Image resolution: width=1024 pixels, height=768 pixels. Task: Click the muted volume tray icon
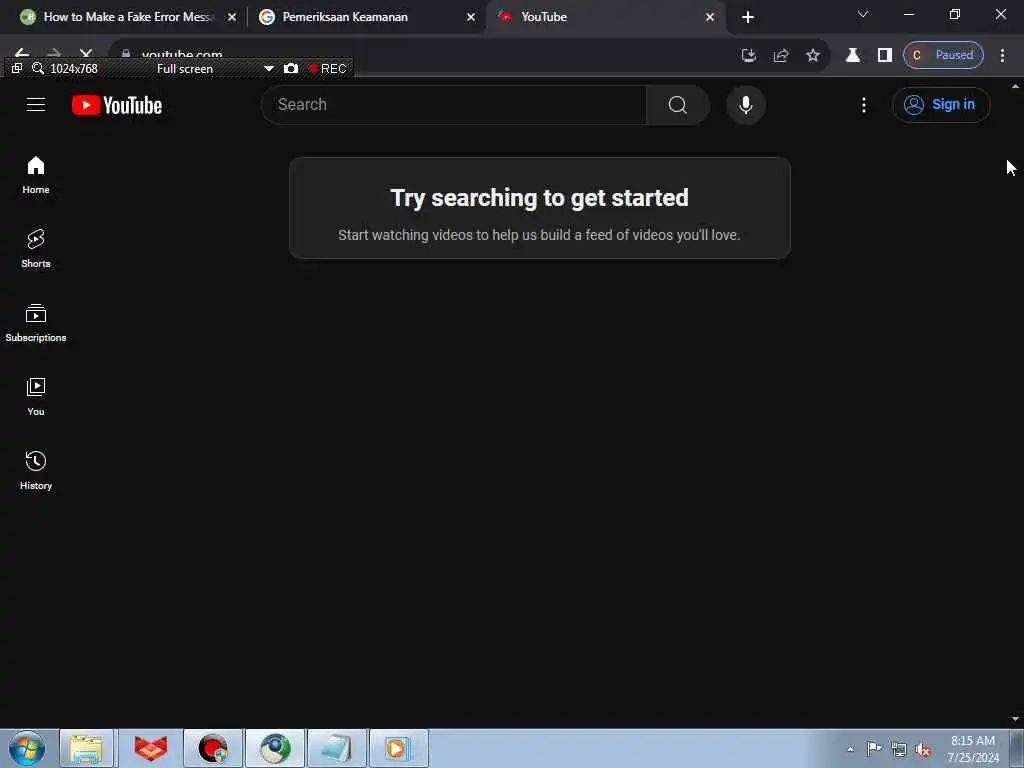923,750
